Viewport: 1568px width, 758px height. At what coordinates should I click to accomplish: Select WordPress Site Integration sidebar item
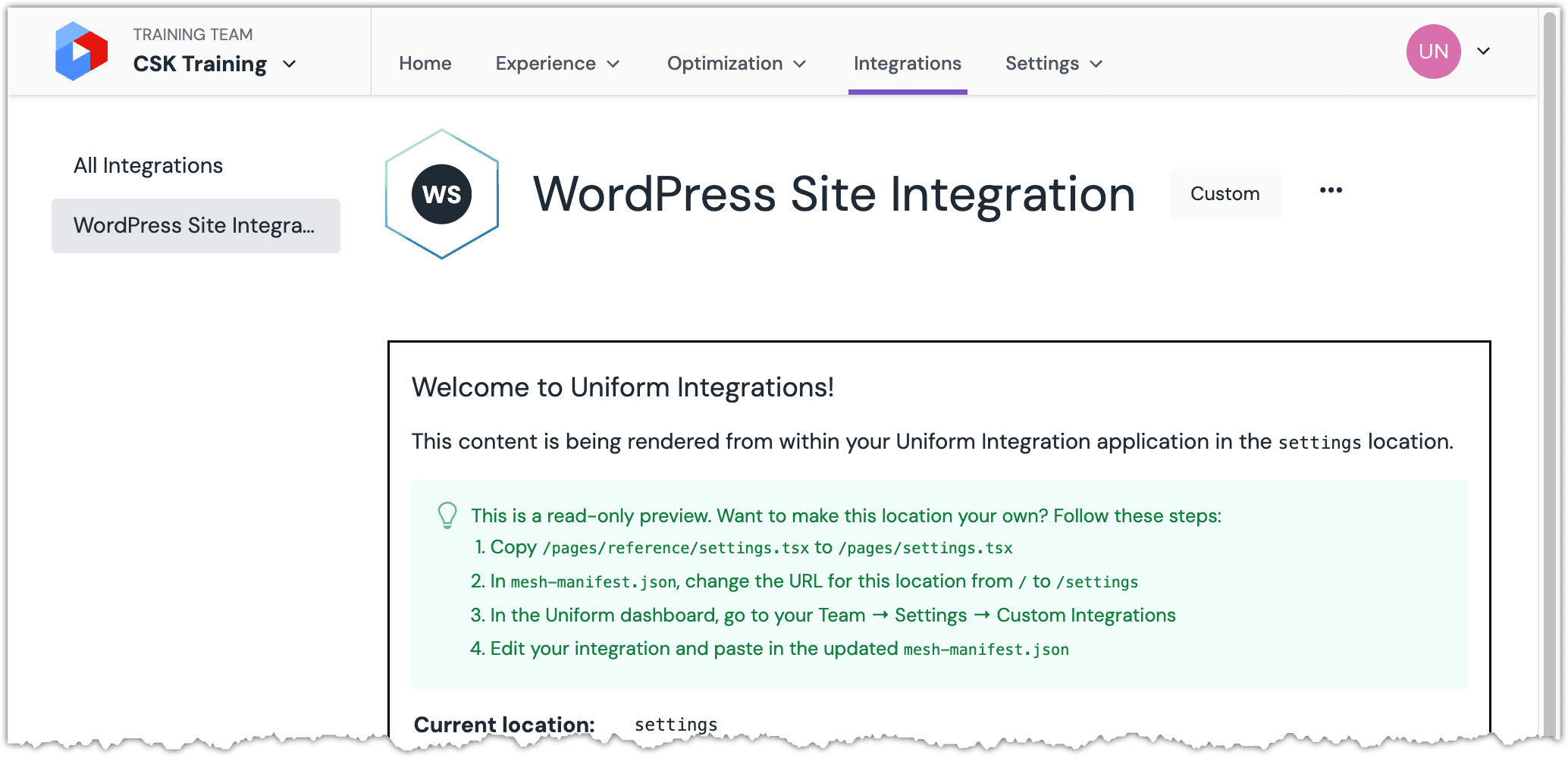pyautogui.click(x=196, y=226)
